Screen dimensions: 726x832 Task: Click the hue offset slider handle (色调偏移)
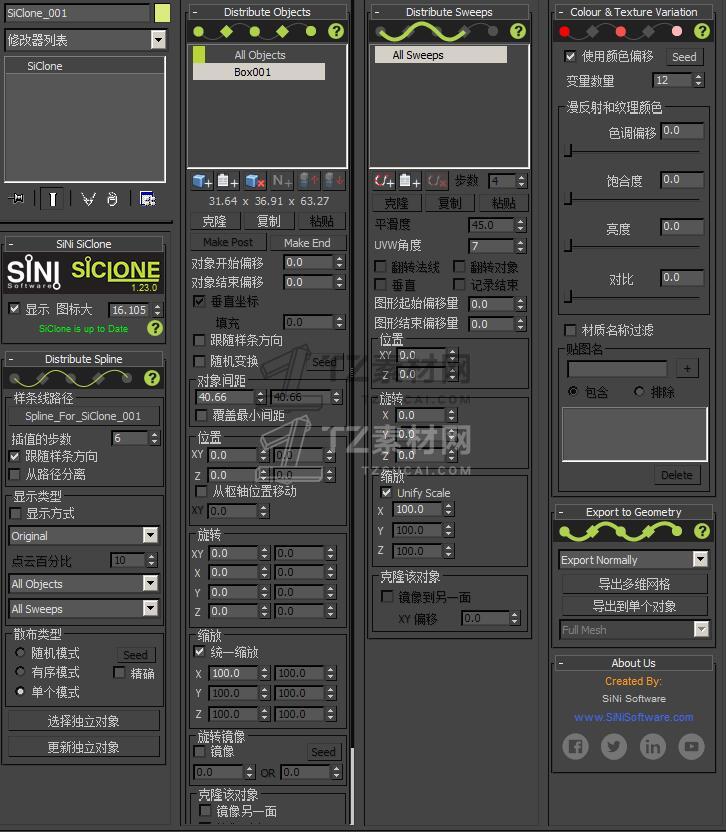568,151
